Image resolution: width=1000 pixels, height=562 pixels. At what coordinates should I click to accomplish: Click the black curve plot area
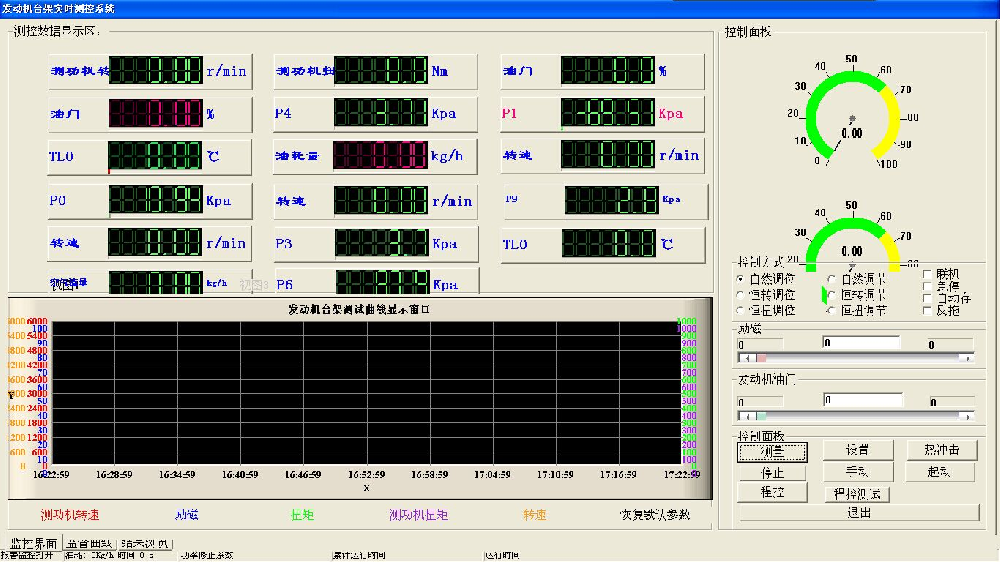(366, 393)
